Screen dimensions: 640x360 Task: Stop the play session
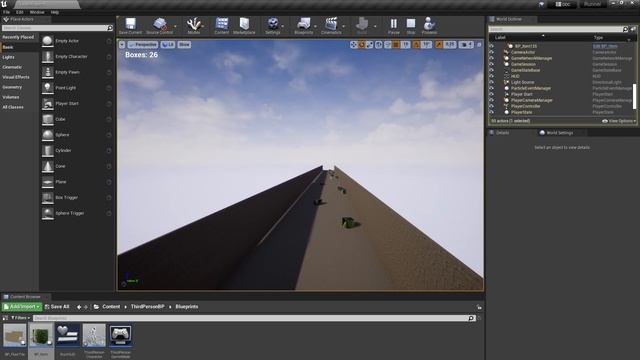(x=411, y=26)
